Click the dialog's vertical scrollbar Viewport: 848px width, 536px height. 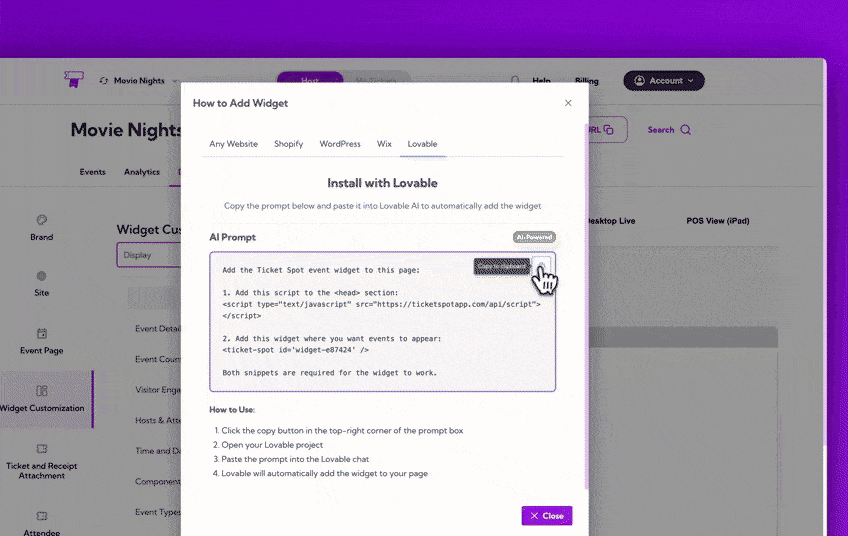click(x=586, y=306)
